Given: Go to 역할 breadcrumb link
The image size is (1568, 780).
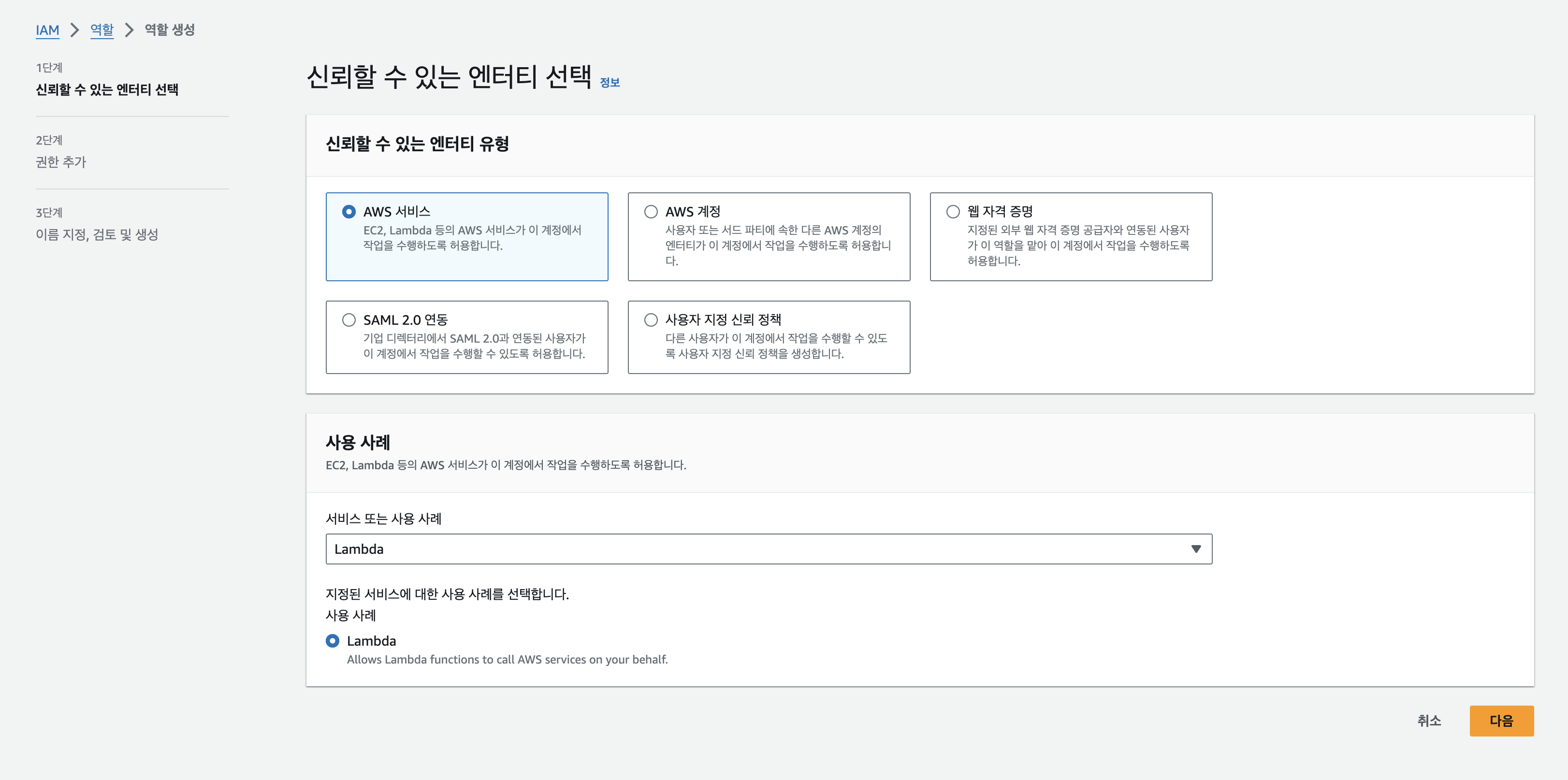Looking at the screenshot, I should (x=102, y=30).
